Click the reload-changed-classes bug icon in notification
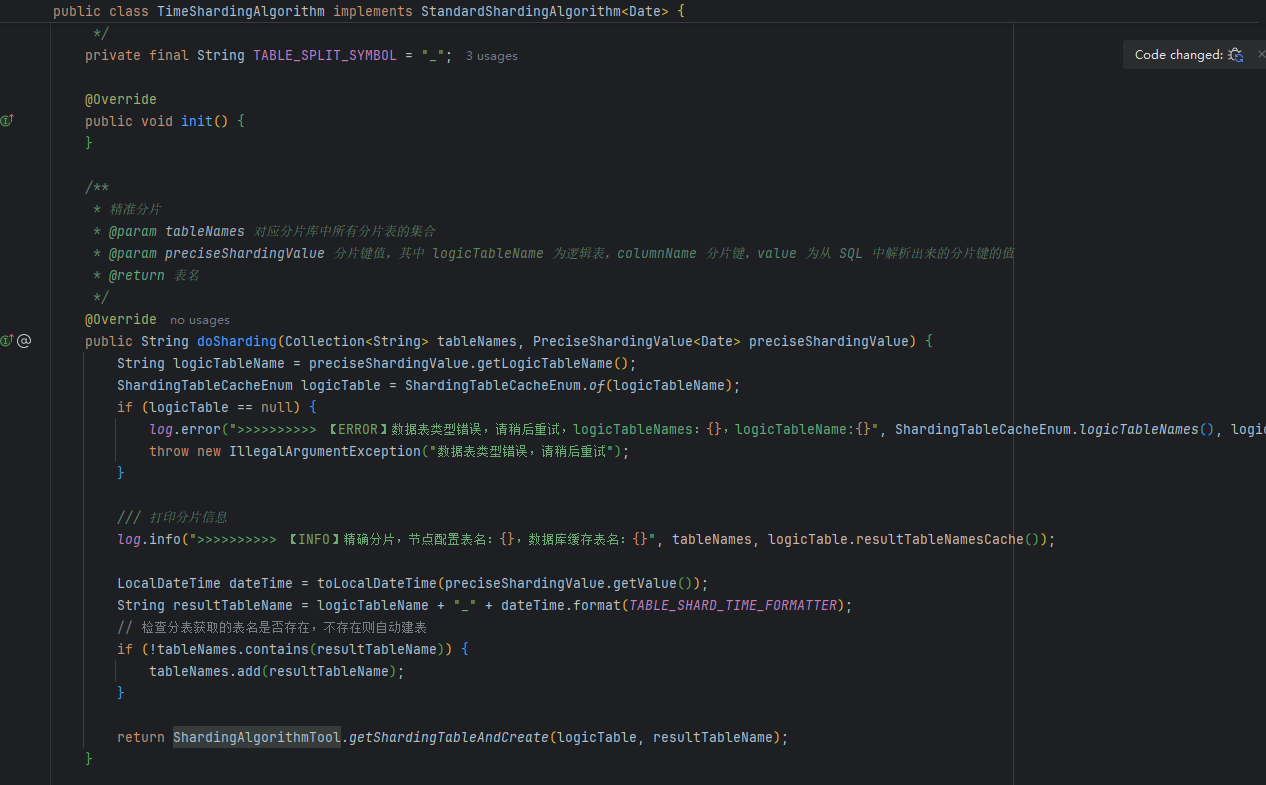Image resolution: width=1266 pixels, height=785 pixels. 1236,55
